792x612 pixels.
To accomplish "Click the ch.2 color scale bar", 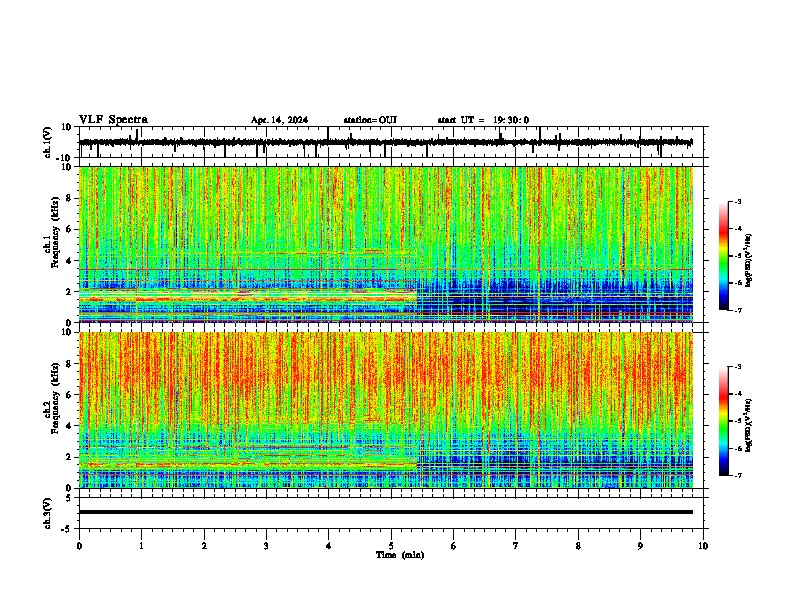I will point(723,421).
